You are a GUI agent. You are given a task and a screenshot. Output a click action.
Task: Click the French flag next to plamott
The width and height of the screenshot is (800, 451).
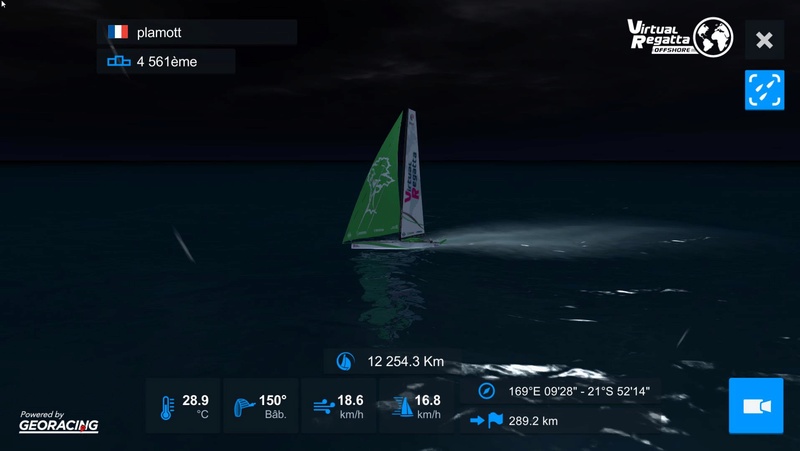[118, 32]
